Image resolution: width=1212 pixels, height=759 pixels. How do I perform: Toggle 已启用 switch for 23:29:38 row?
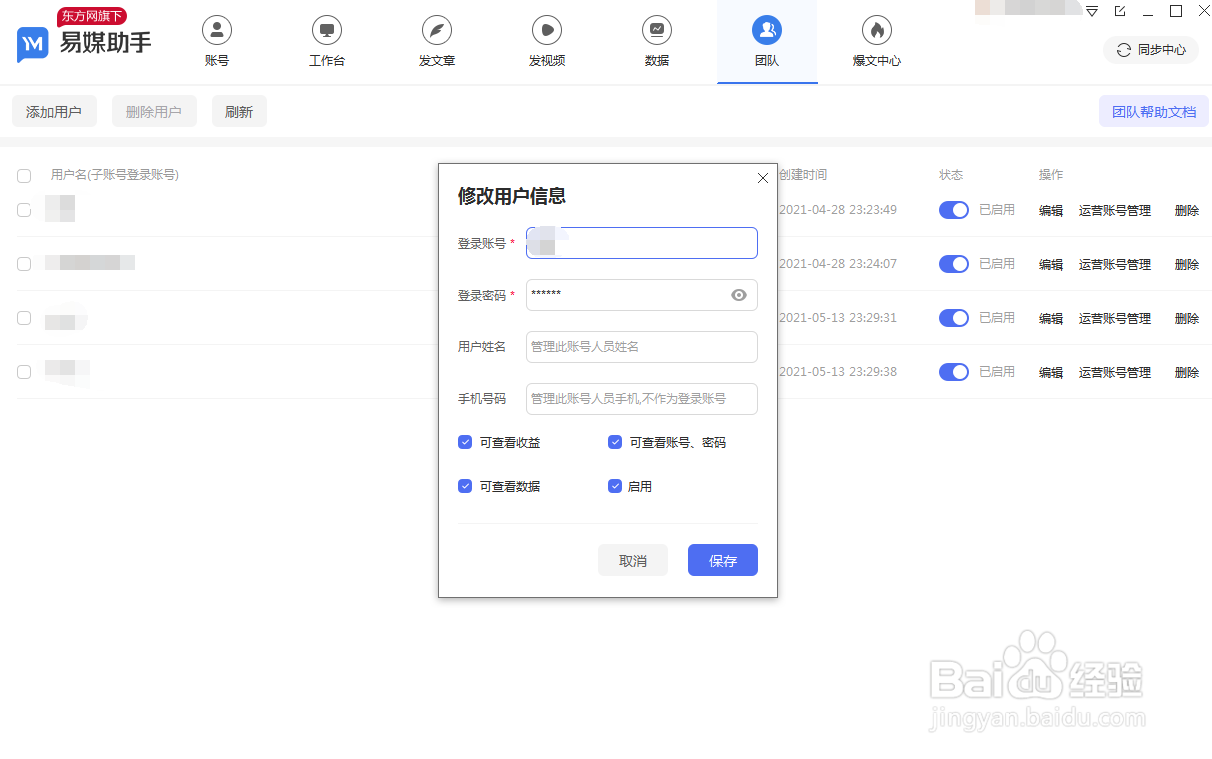click(954, 372)
